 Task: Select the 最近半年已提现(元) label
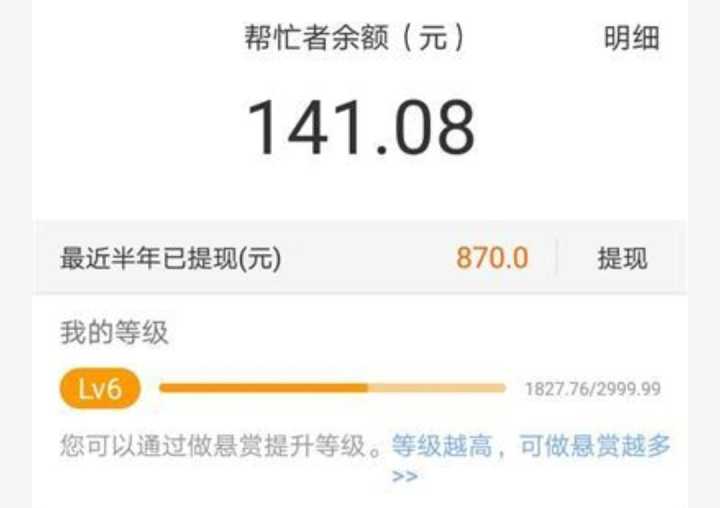tap(170, 258)
